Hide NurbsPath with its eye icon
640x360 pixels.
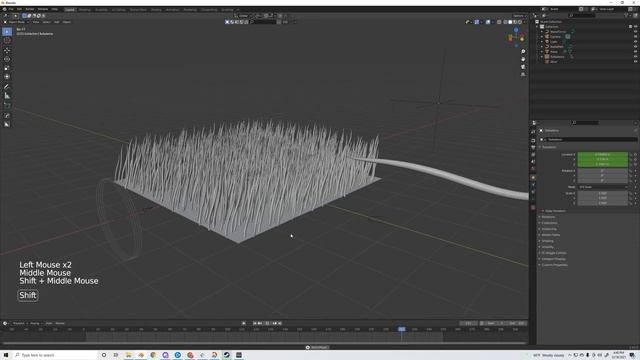635,47
